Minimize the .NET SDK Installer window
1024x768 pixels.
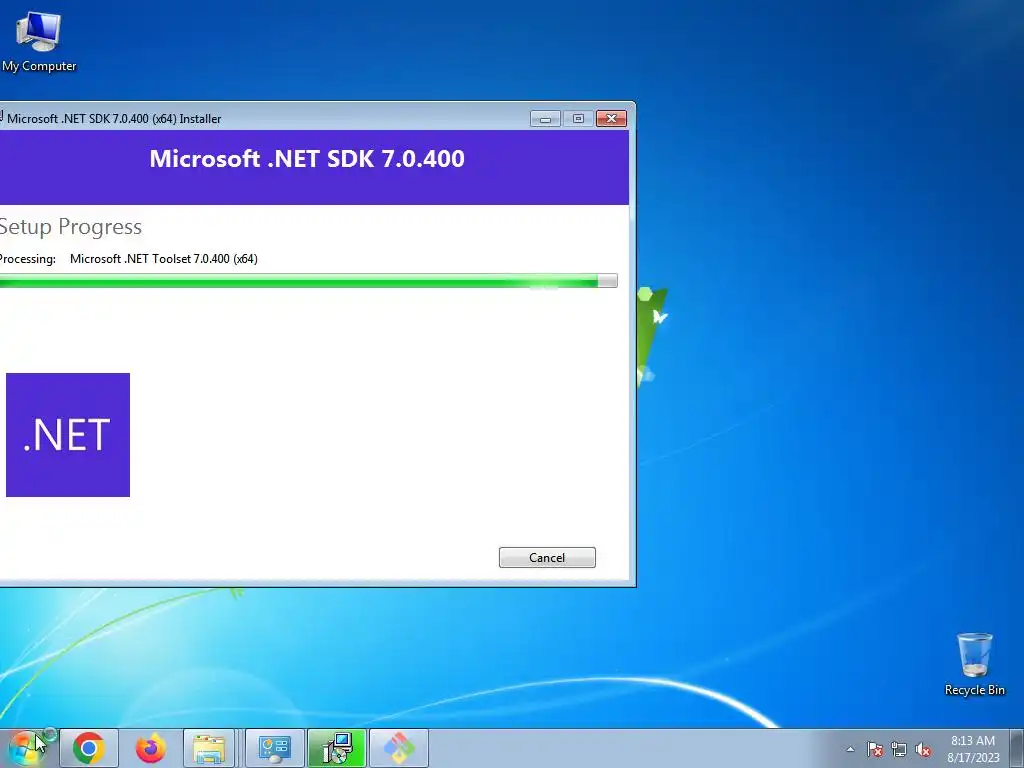pos(545,118)
